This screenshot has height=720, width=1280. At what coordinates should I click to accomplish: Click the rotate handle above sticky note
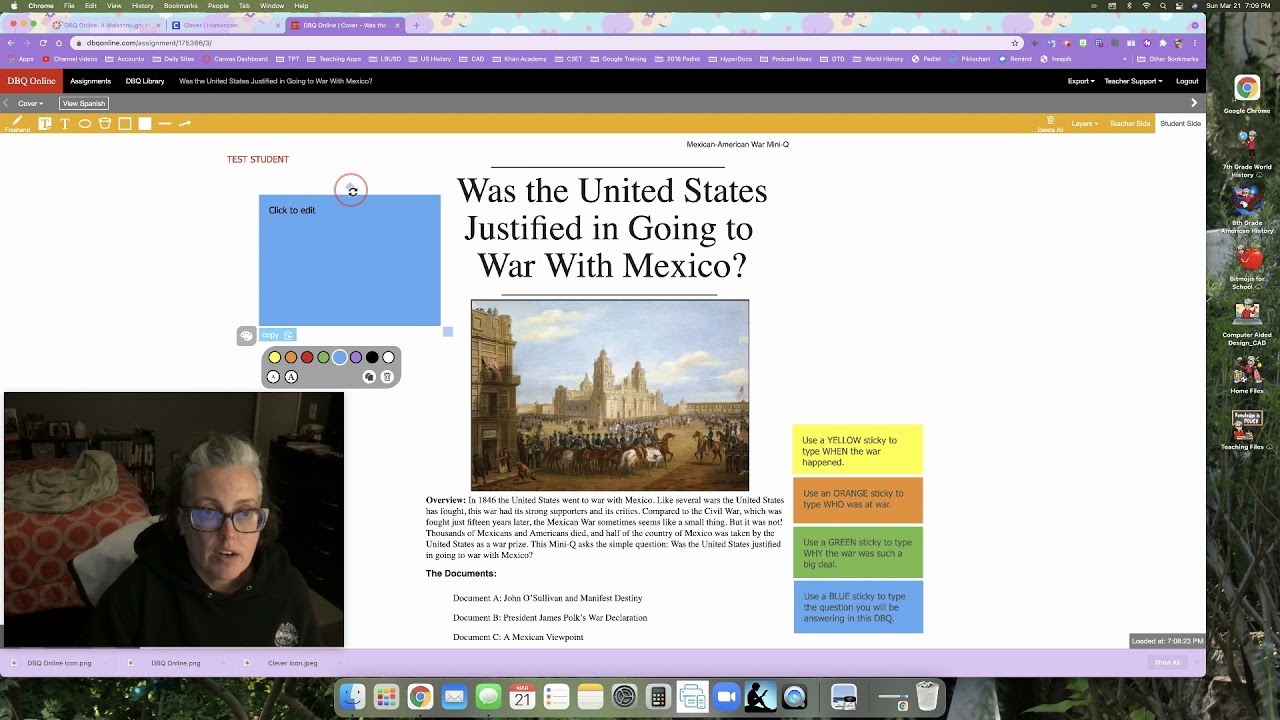tap(352, 191)
